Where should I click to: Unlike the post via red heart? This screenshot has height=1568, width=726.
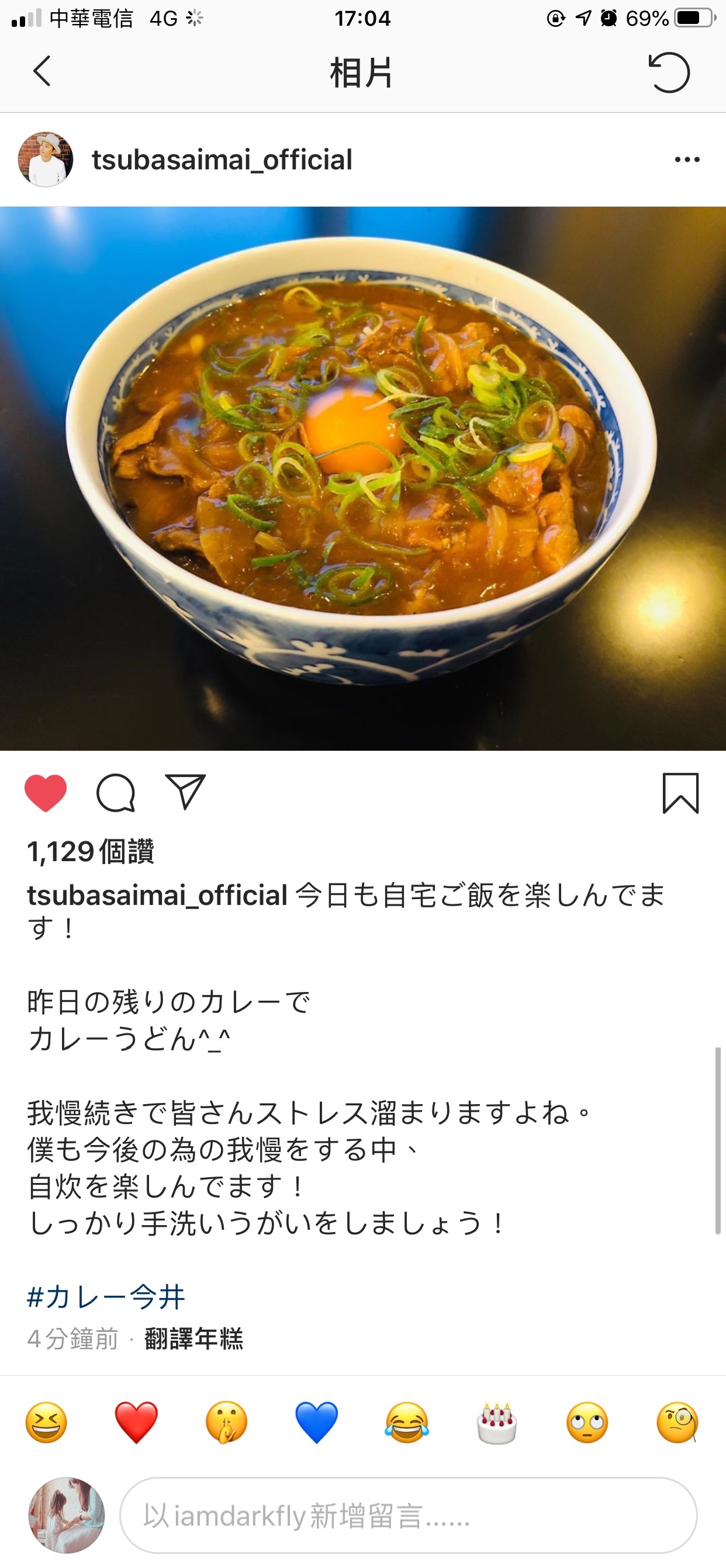[46, 793]
